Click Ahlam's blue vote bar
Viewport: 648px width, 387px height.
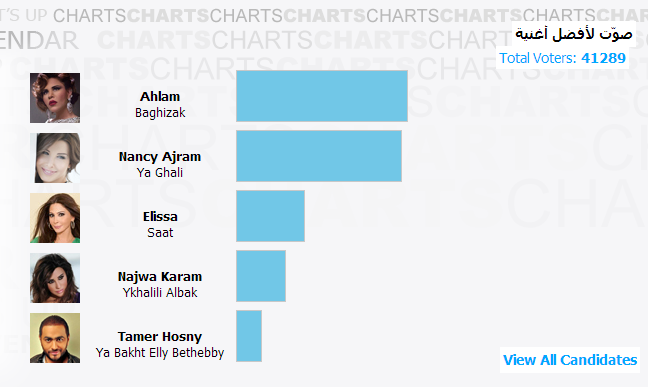click(322, 96)
